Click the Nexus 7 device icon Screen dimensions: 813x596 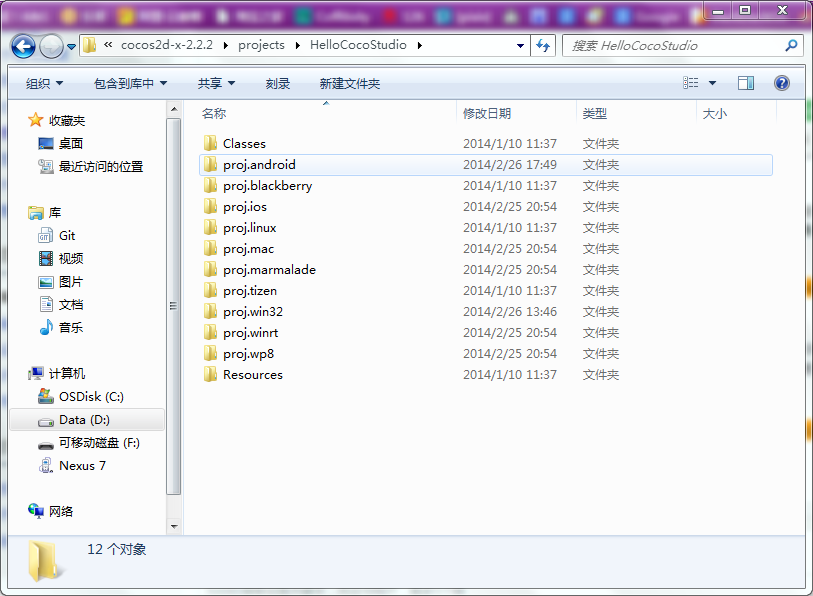coord(46,466)
